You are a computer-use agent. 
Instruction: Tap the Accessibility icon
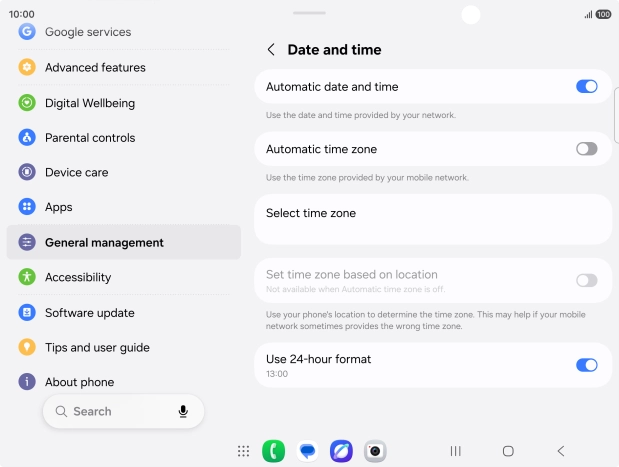(27, 277)
